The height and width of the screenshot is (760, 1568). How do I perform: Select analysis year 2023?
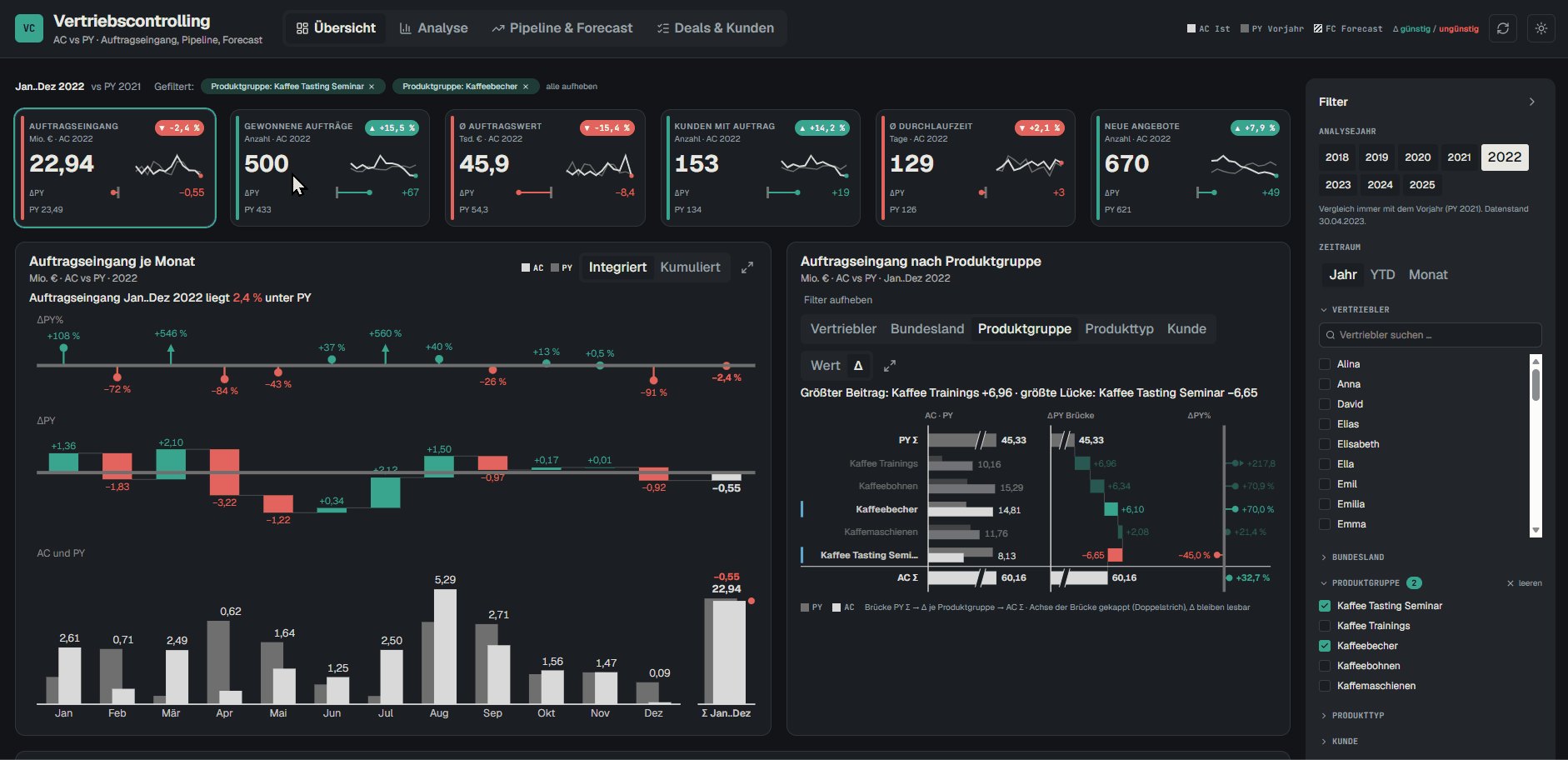[1338, 185]
